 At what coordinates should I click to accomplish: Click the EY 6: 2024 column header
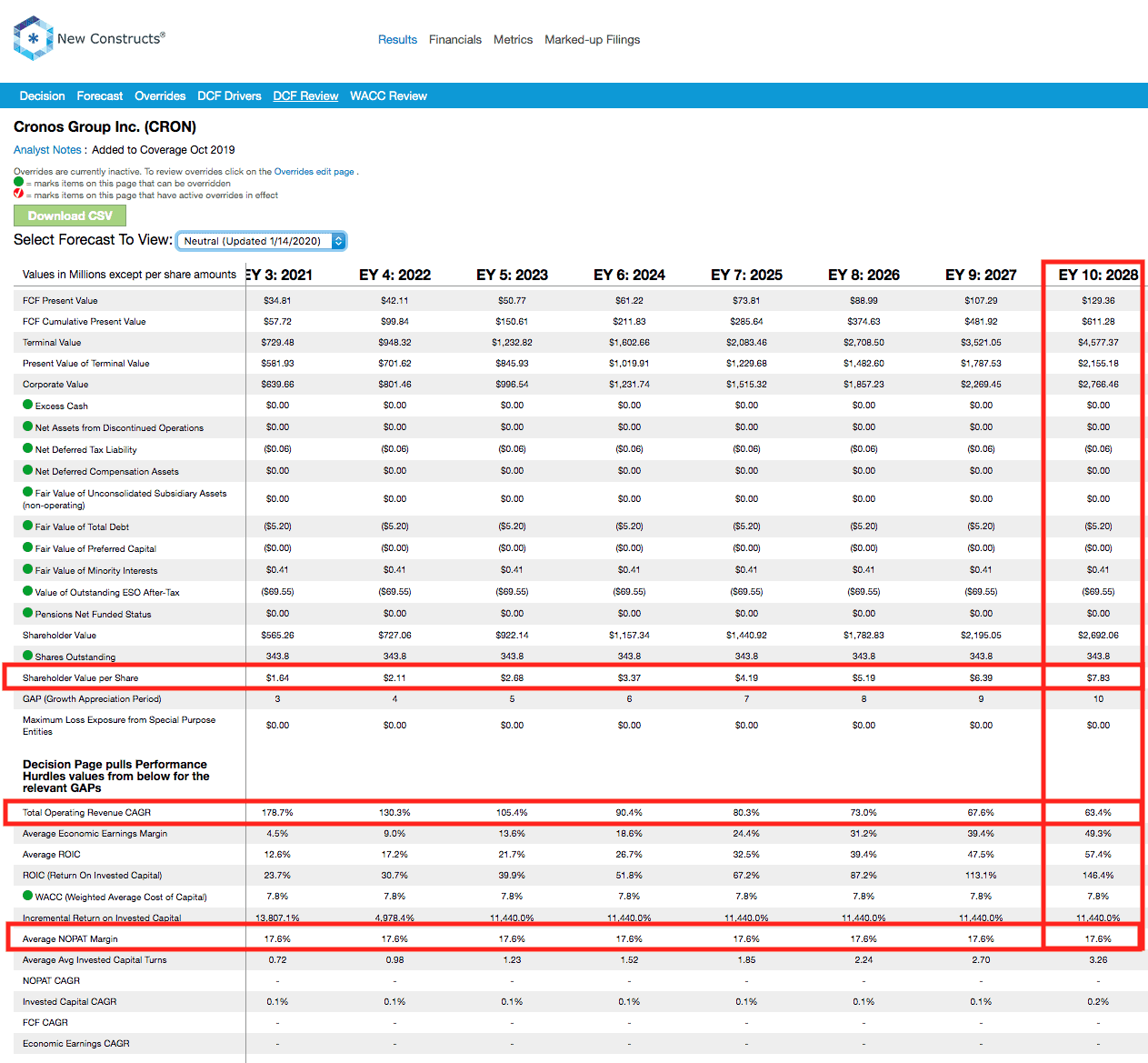(x=629, y=275)
